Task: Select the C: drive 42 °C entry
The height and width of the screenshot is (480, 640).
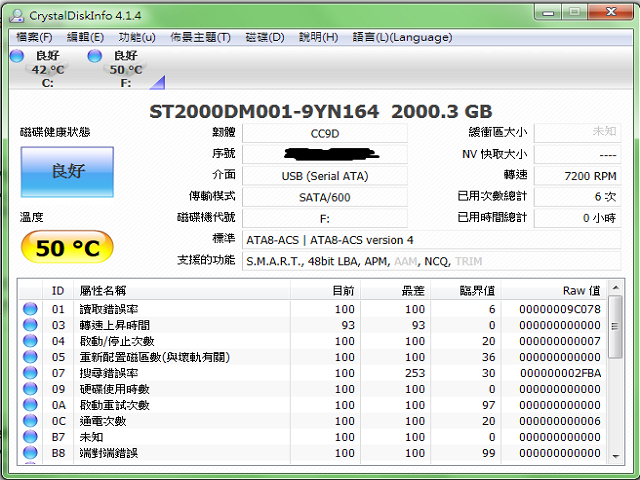Action: [x=48, y=69]
